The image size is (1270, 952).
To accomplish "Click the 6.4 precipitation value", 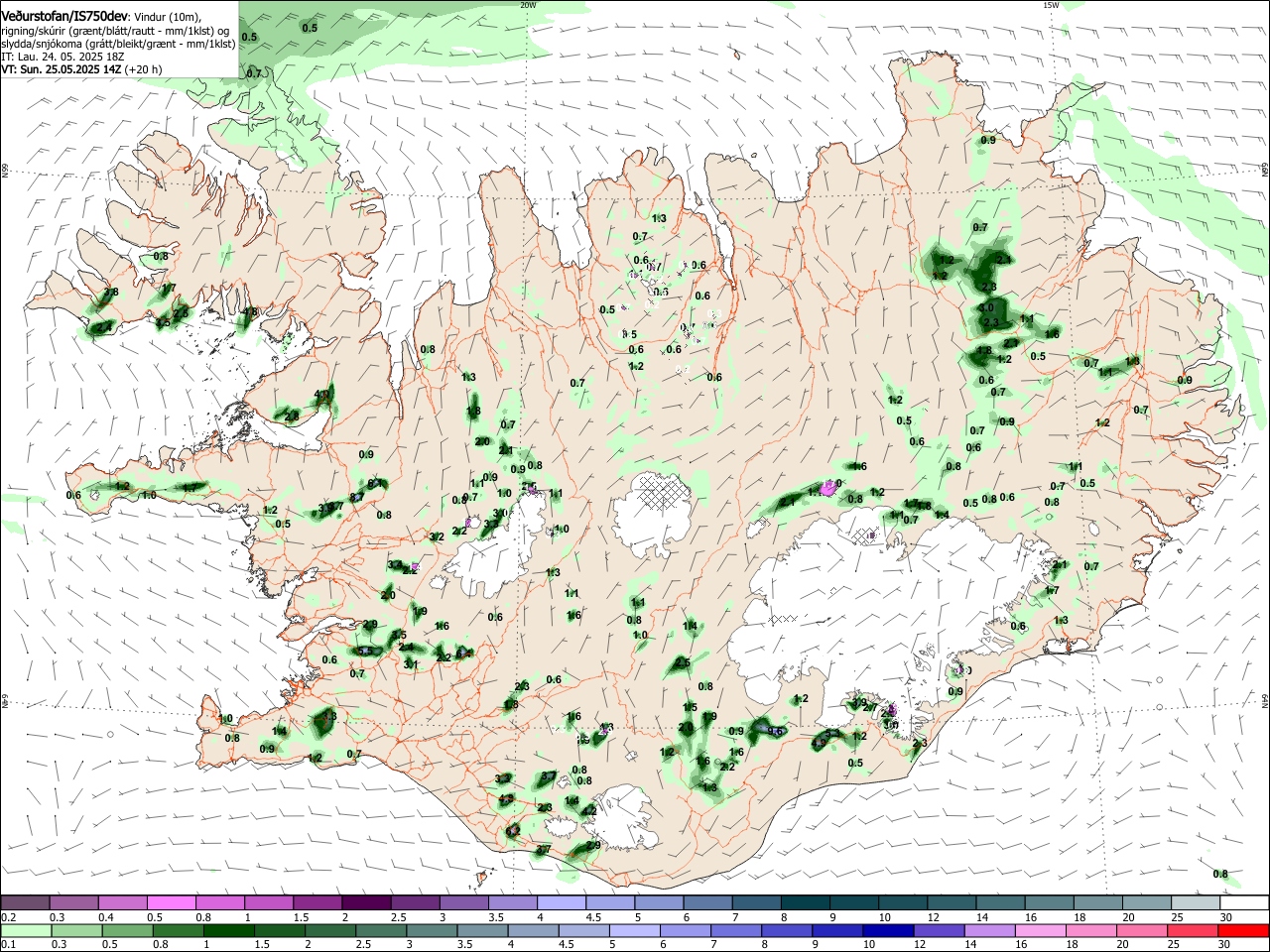I will (462, 654).
